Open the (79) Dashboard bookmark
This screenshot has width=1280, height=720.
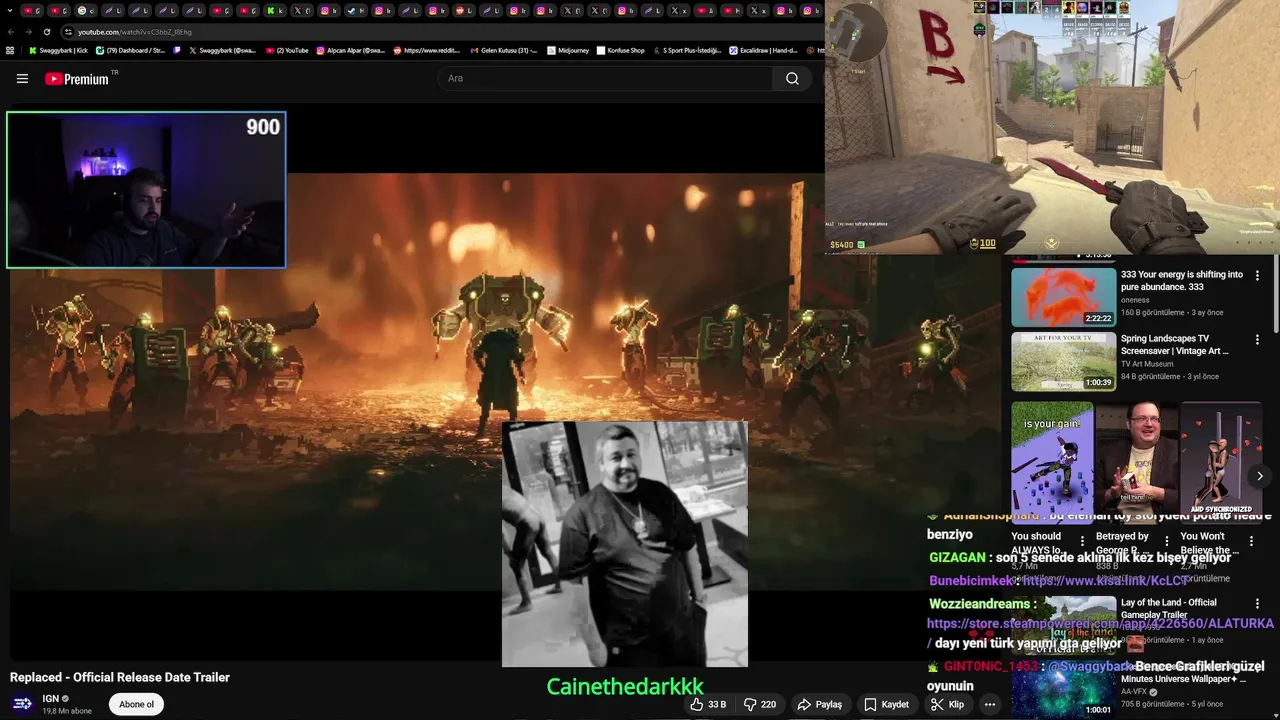[x=130, y=50]
